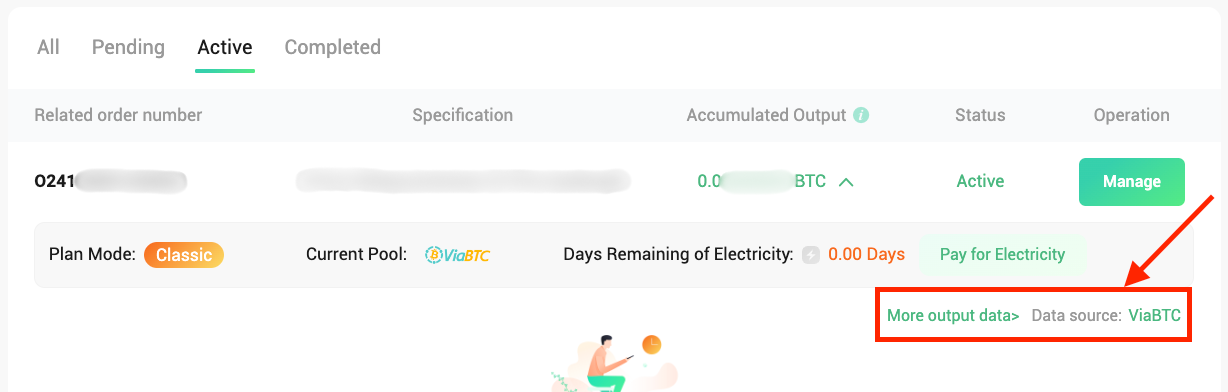Image resolution: width=1228 pixels, height=392 pixels.
Task: Click the Active status text
Action: point(980,182)
